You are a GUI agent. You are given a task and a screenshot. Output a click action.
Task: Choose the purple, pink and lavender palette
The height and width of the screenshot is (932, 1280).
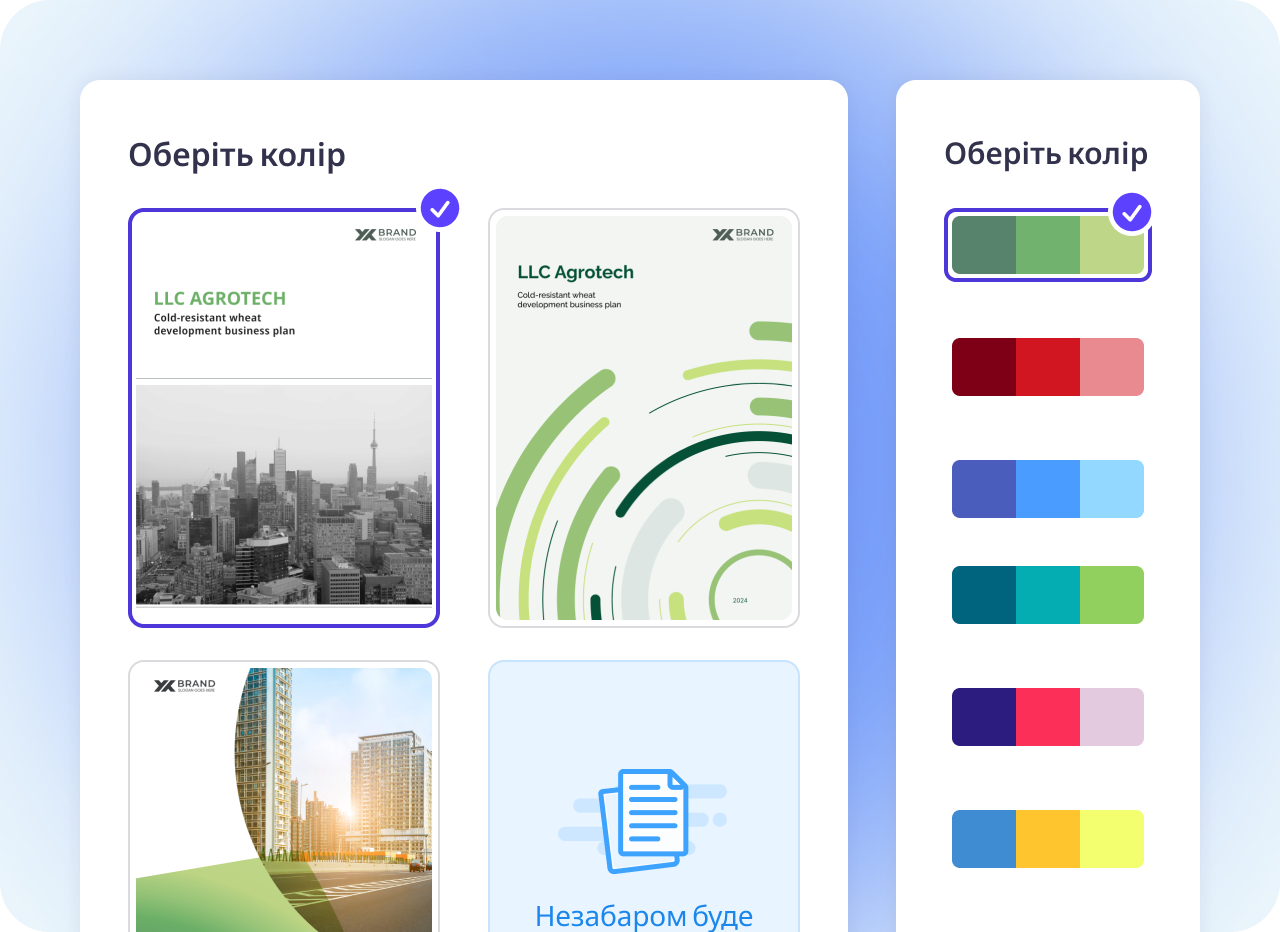pyautogui.click(x=1047, y=717)
